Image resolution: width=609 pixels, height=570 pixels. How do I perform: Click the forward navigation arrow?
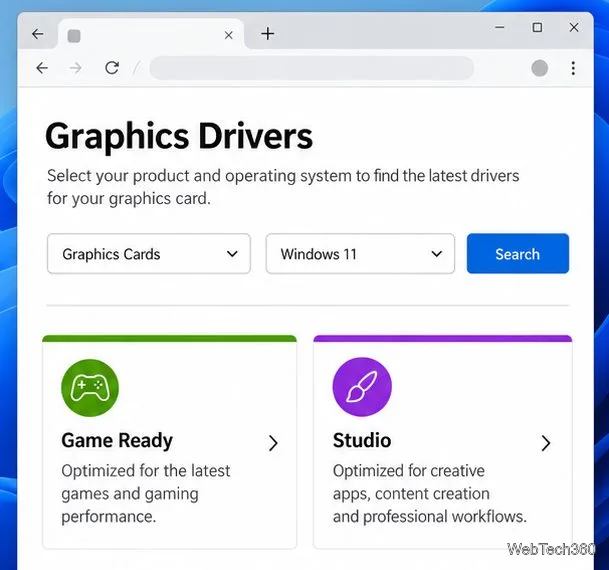(x=76, y=68)
